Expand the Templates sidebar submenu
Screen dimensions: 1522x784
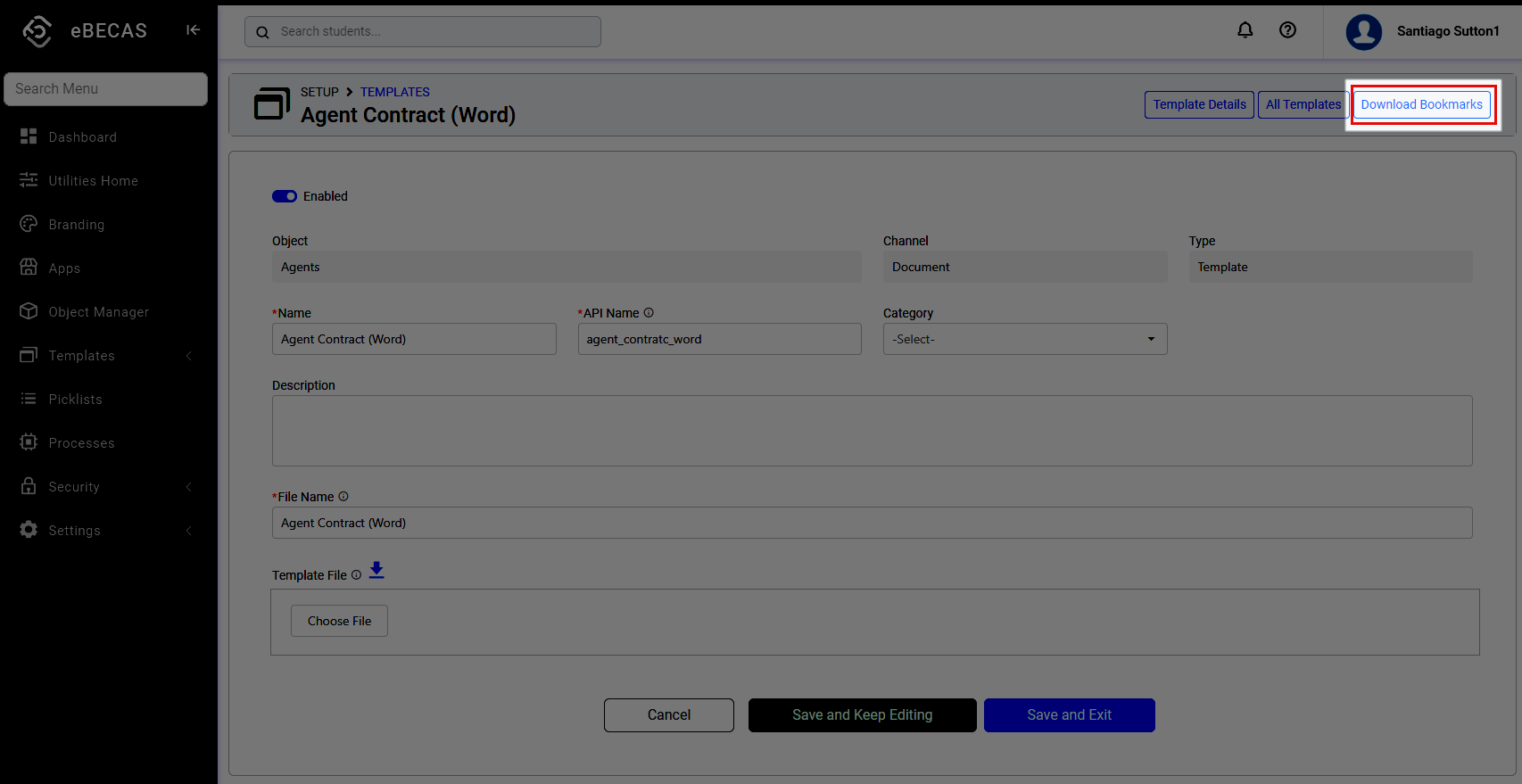188,356
